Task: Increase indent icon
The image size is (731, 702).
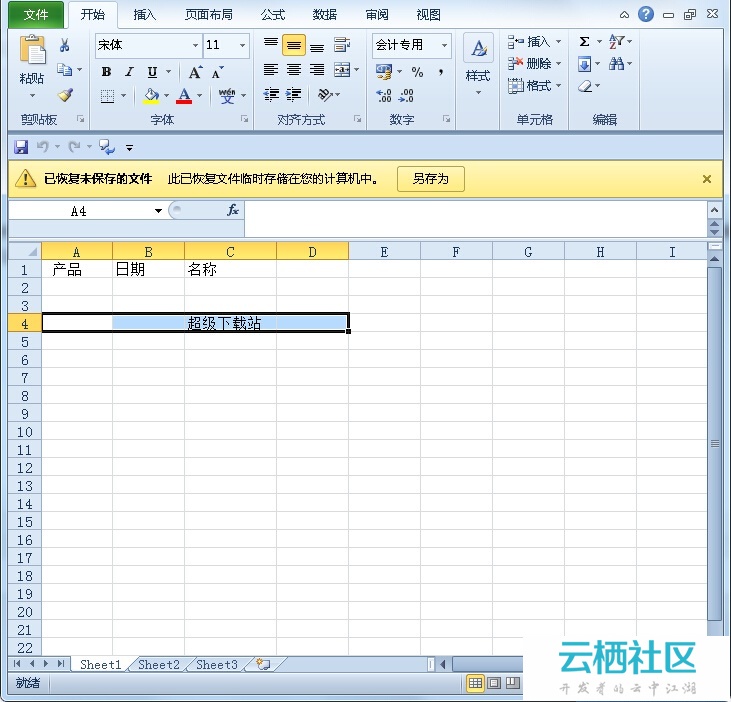Action: pos(294,95)
